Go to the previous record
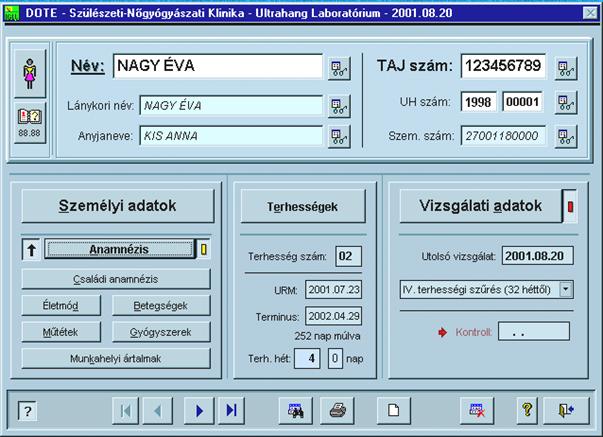603x437 pixels. tap(158, 411)
